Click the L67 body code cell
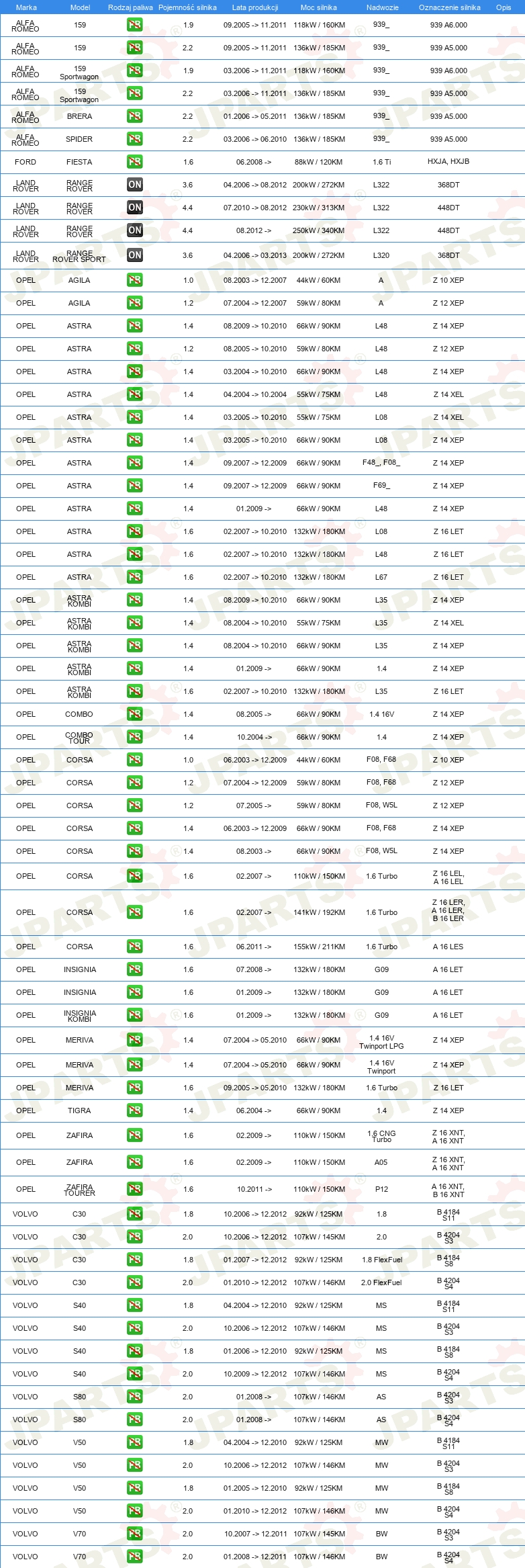The width and height of the screenshot is (525, 1568). pyautogui.click(x=381, y=577)
